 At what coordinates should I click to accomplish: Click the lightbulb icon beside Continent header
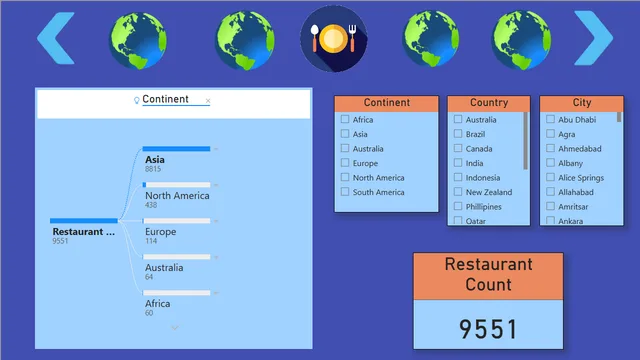click(137, 100)
